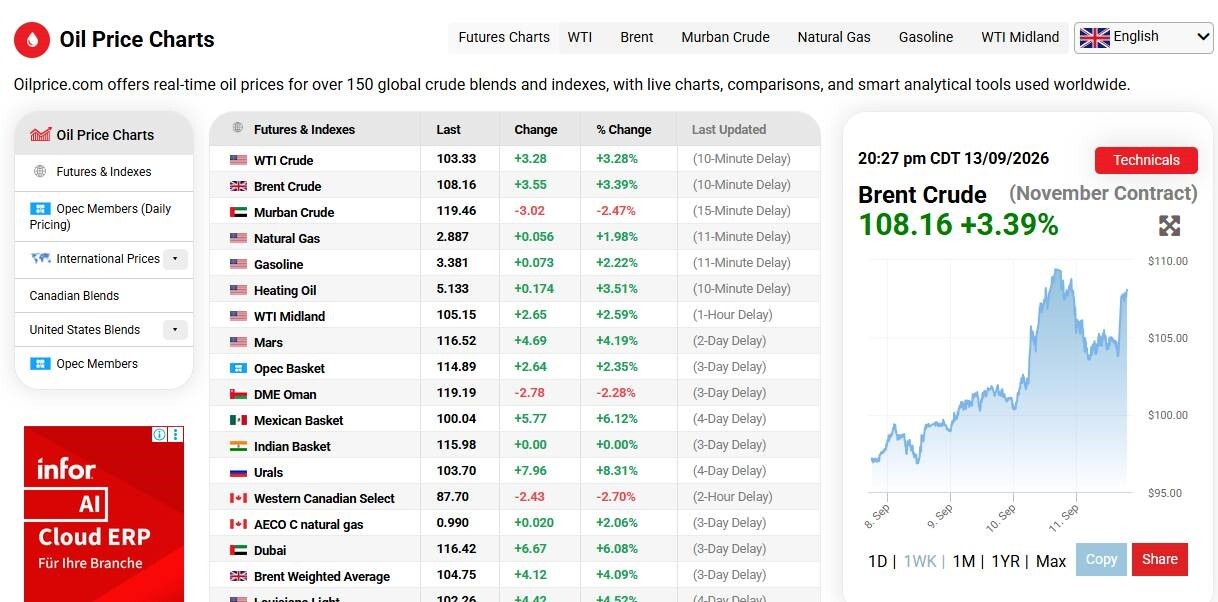Select the 1WK chart range
Screen dimensions: 1218x602
point(920,562)
